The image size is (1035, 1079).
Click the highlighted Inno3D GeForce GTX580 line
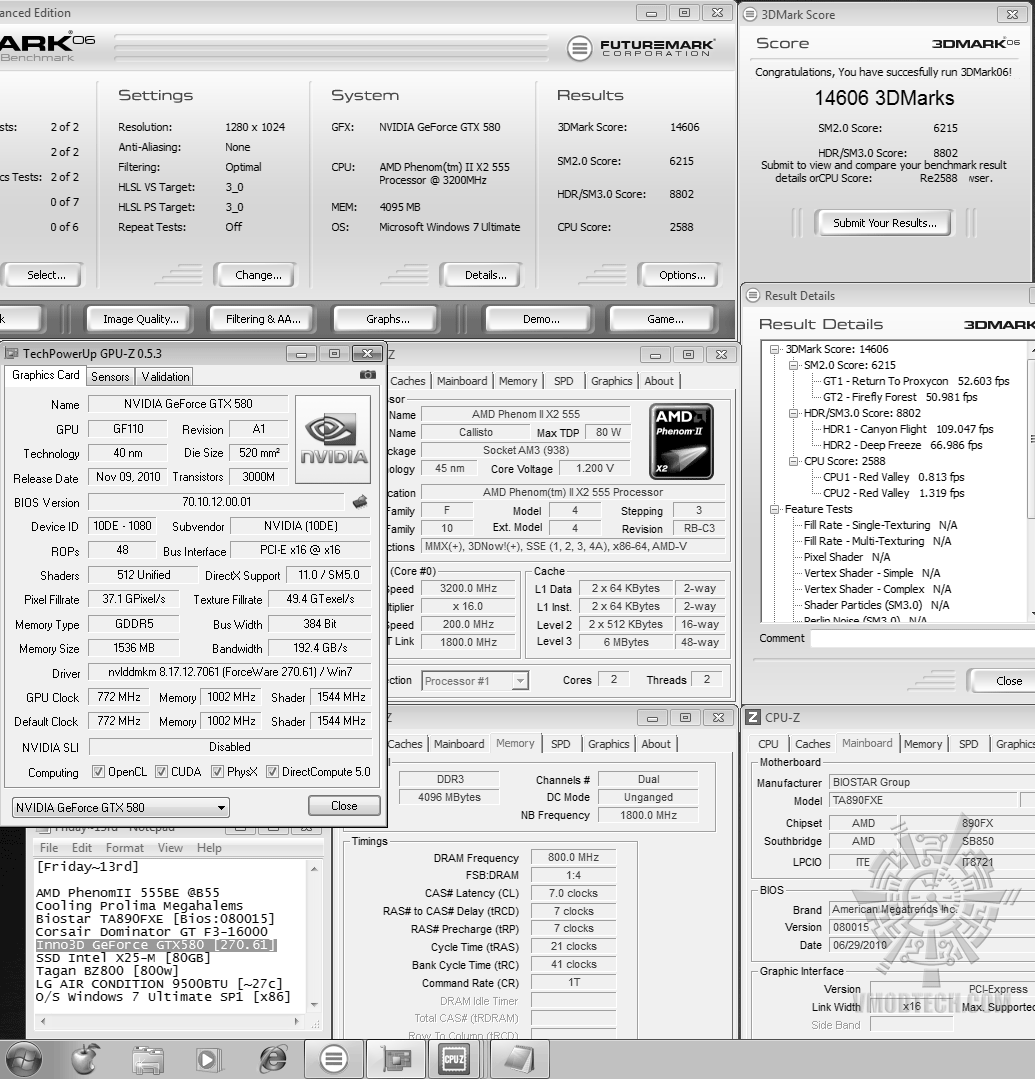coord(156,945)
